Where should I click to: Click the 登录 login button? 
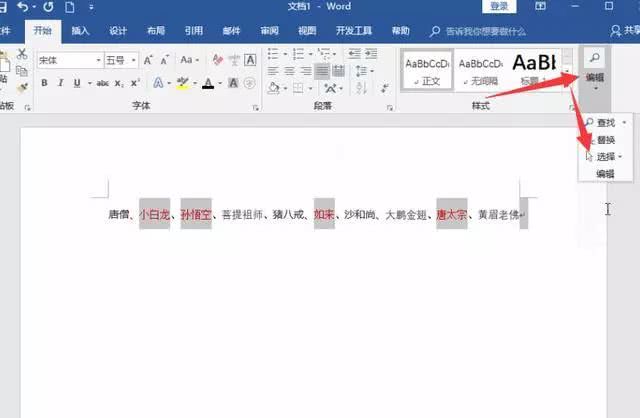tap(499, 7)
